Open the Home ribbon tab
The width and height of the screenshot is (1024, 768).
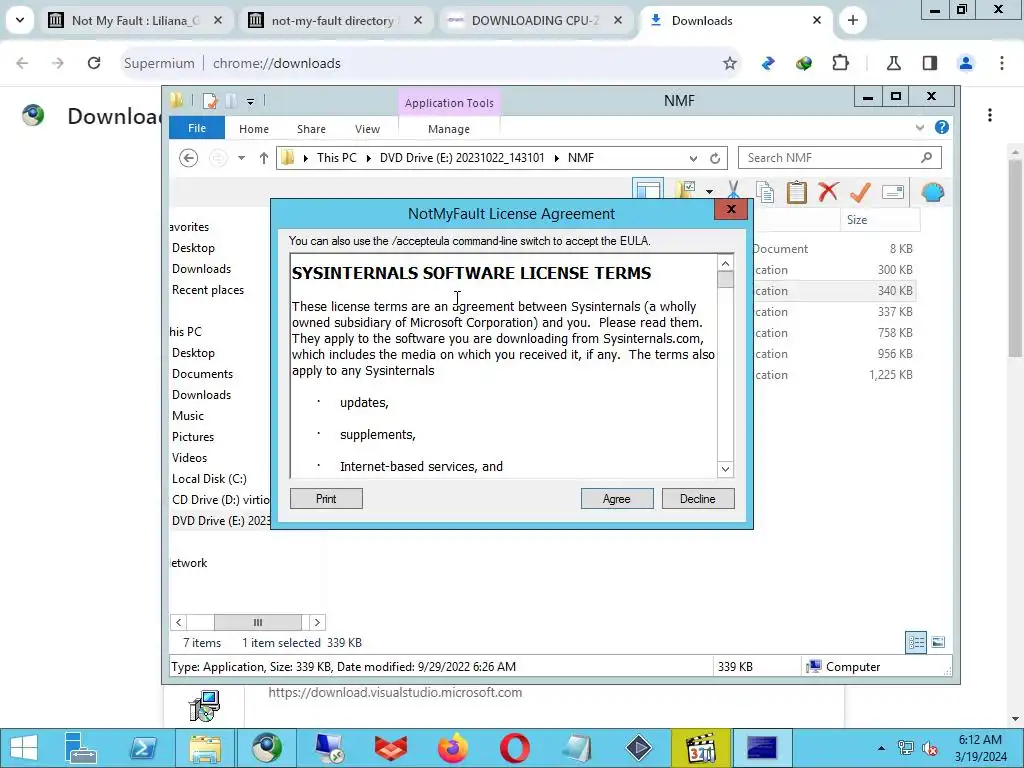pos(253,129)
